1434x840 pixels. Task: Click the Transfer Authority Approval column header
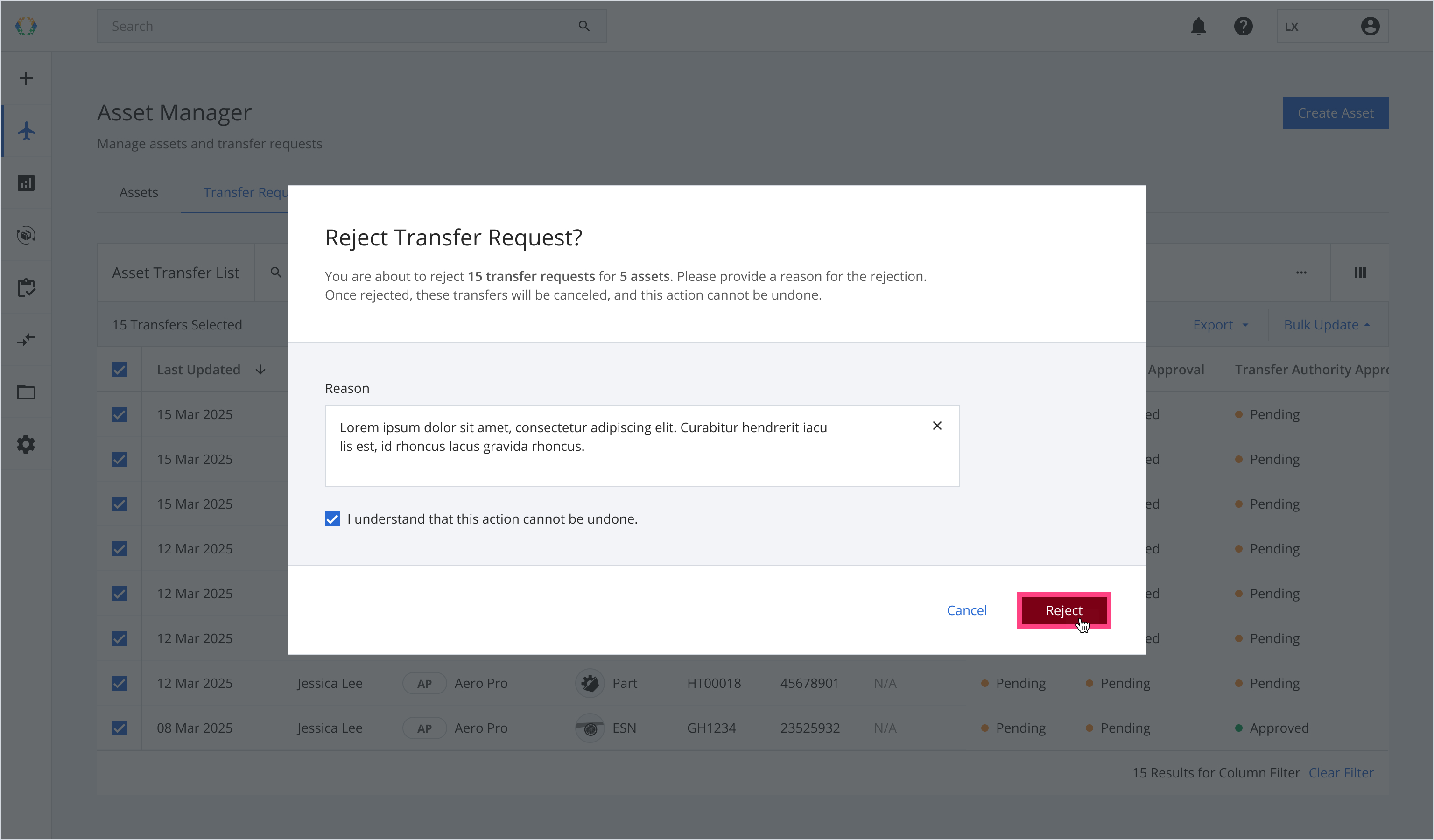[x=1312, y=370]
